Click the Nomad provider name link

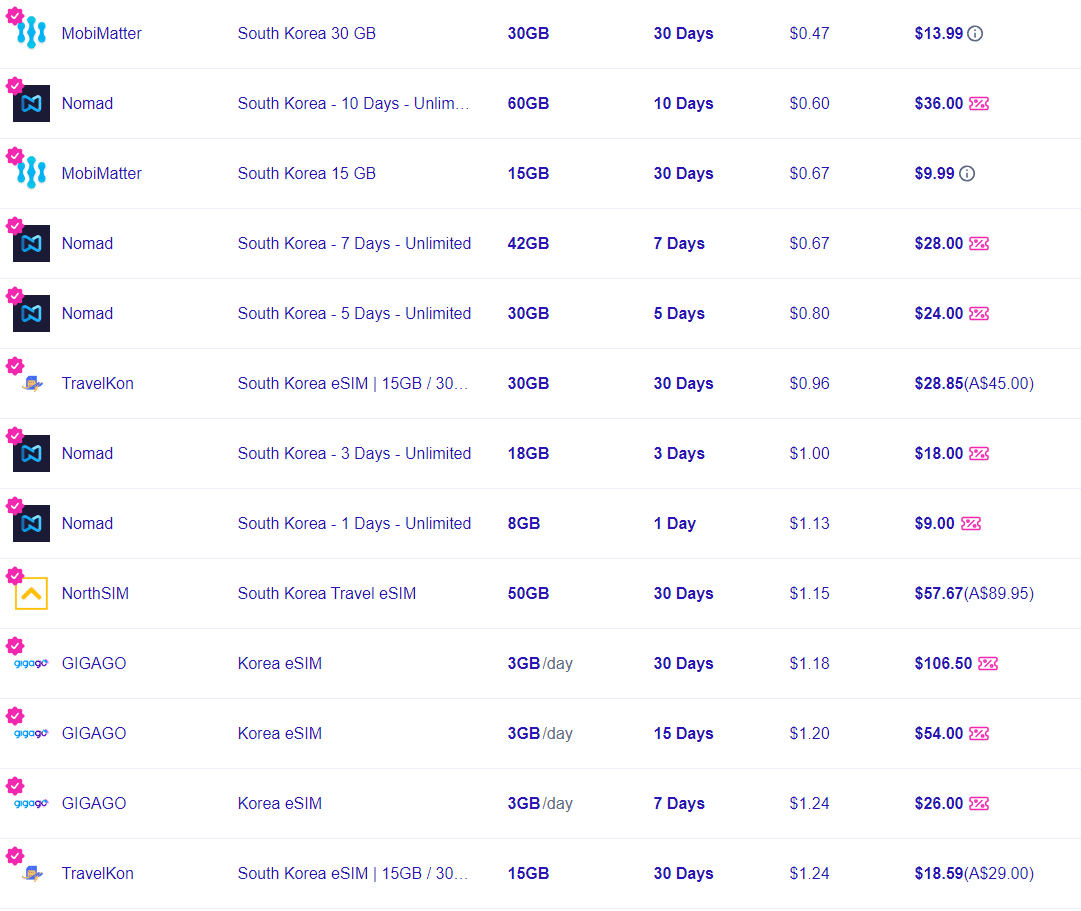tap(87, 103)
